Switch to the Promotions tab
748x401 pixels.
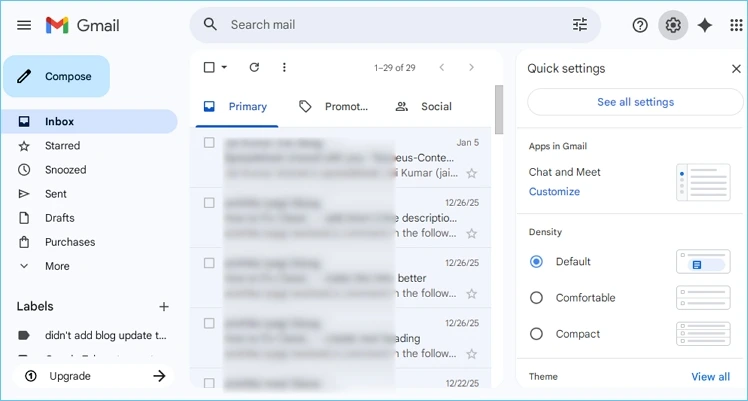point(334,106)
